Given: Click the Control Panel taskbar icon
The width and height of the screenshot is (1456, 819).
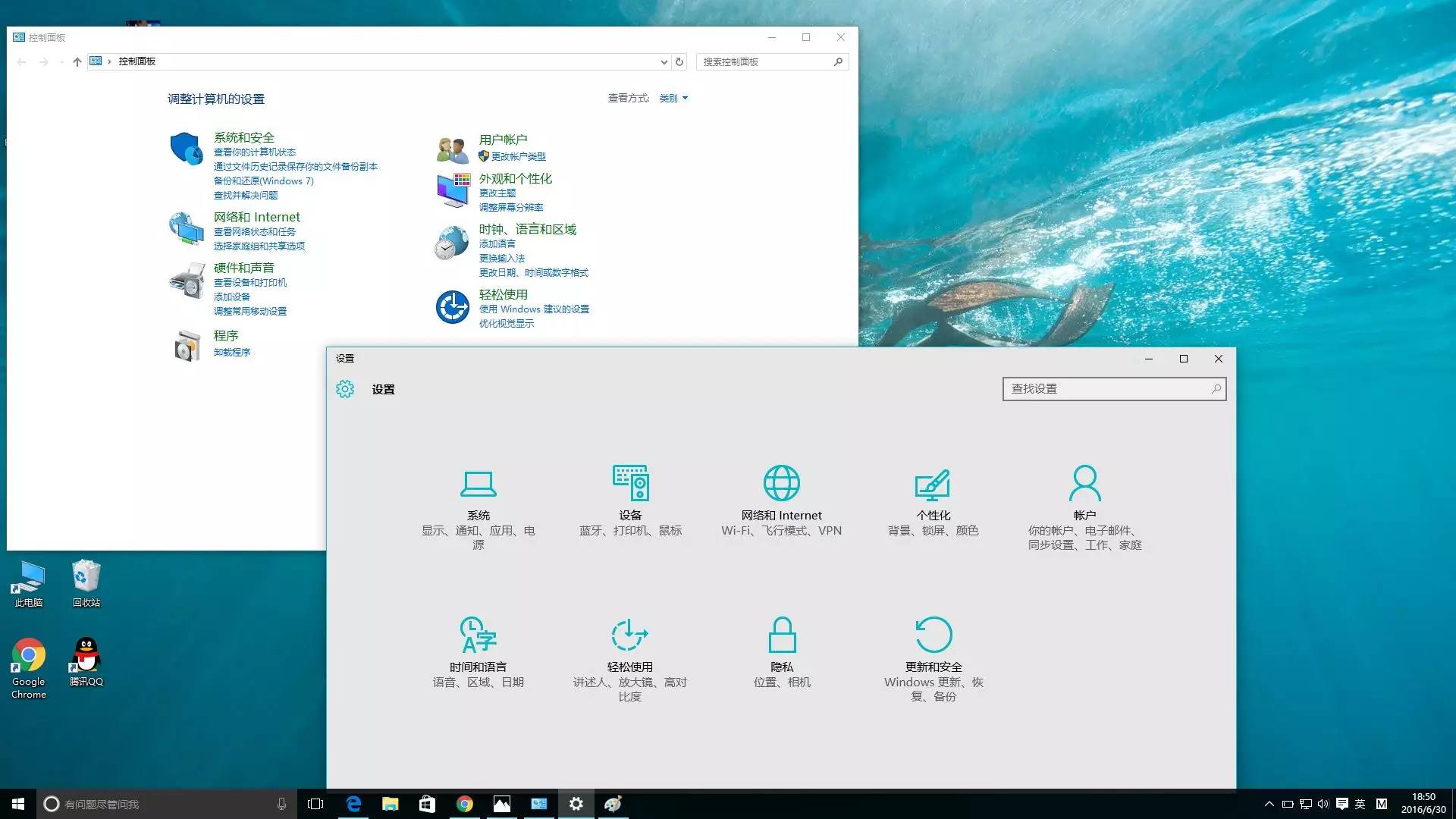Looking at the screenshot, I should [538, 804].
